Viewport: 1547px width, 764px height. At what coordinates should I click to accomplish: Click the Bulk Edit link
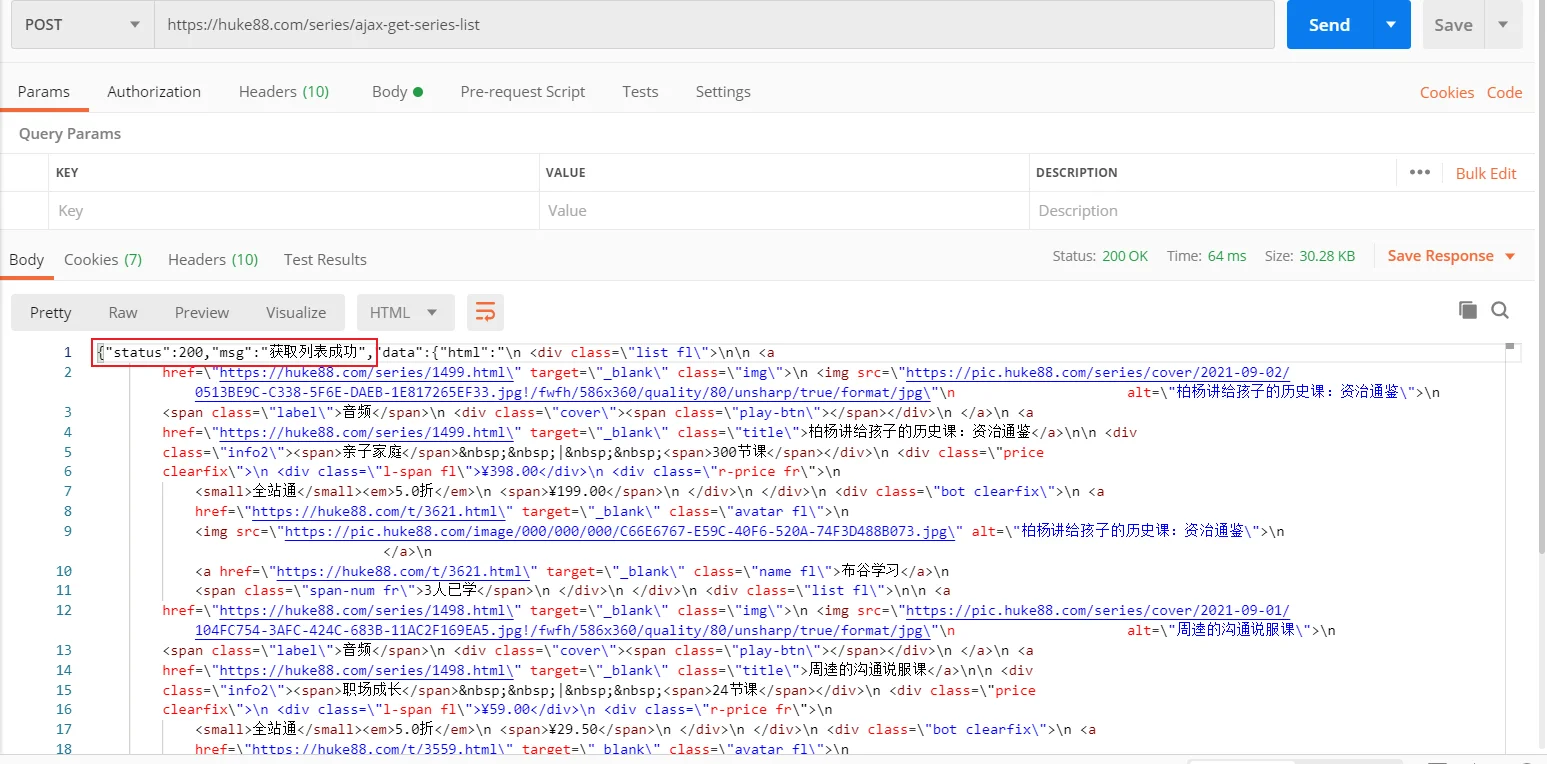pos(1486,173)
